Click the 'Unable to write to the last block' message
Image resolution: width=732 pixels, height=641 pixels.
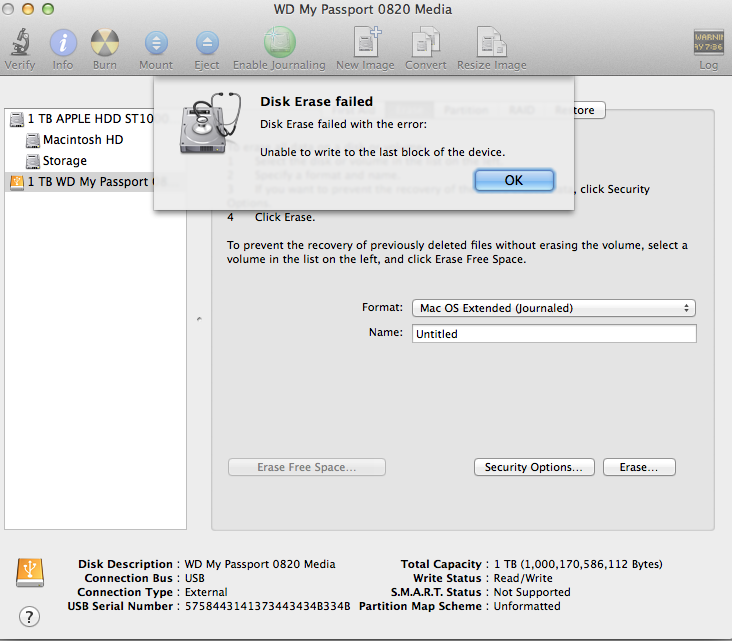click(x=382, y=152)
